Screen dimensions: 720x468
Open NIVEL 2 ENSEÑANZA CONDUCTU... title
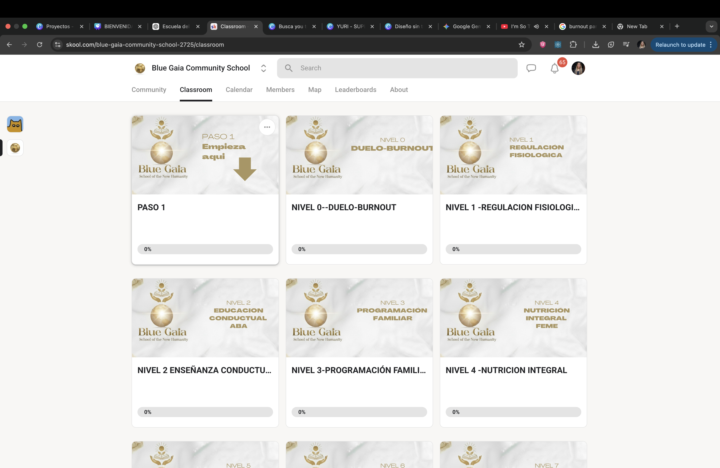(x=204, y=370)
